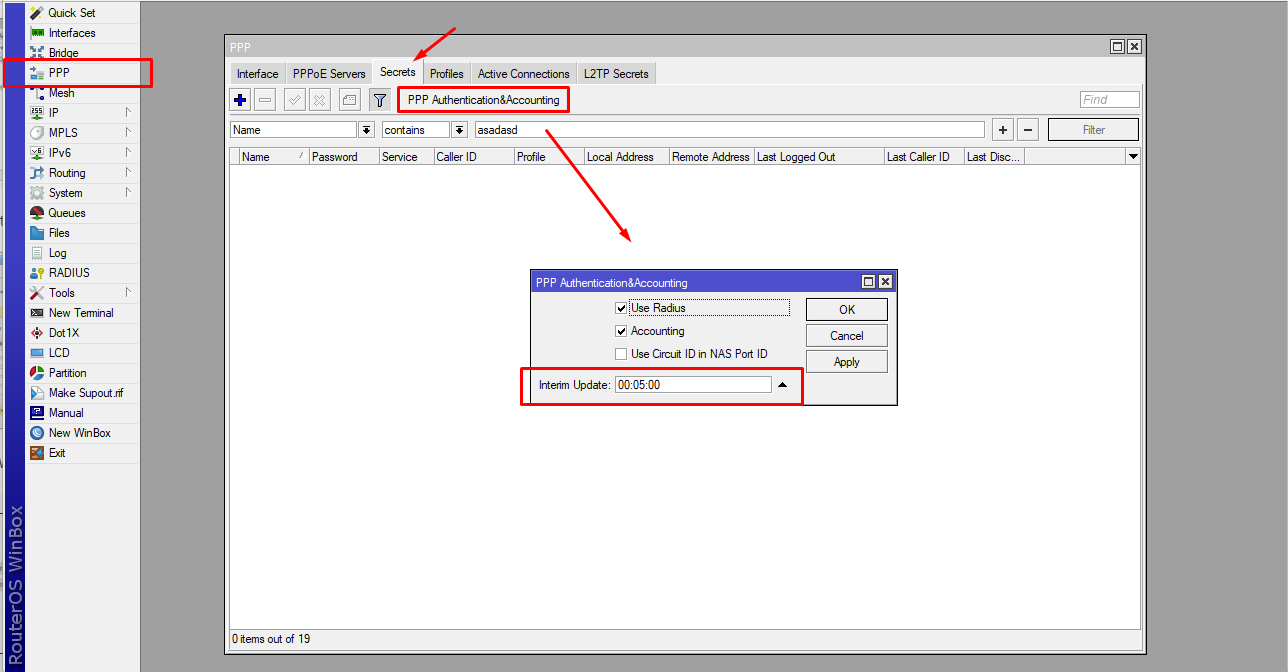Viewport: 1288px width, 672px height.
Task: Enable Use Circuit ID in NAS Port ID
Action: tap(621, 354)
